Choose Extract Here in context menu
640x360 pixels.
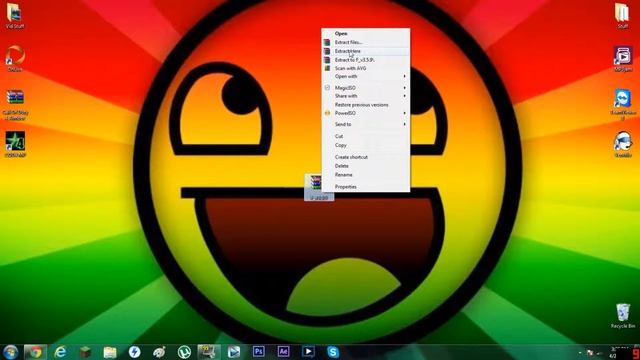click(x=365, y=51)
